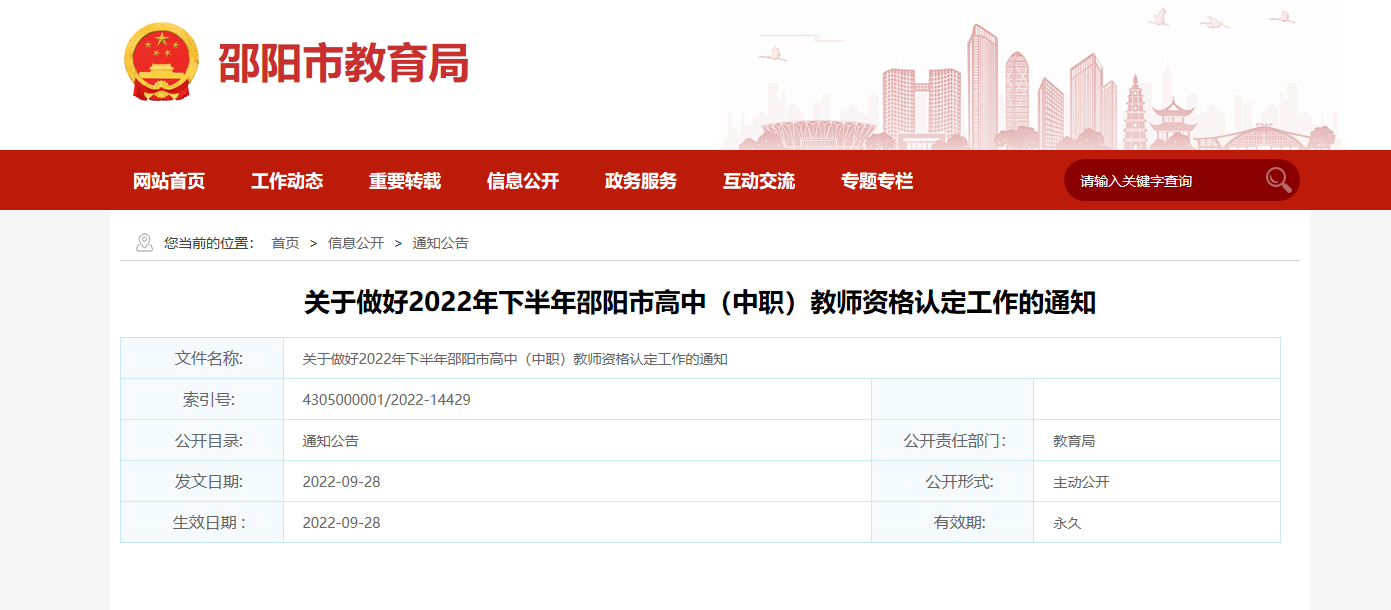Click the 发文日期 value 2022-09-28
1391x610 pixels.
pyautogui.click(x=341, y=482)
